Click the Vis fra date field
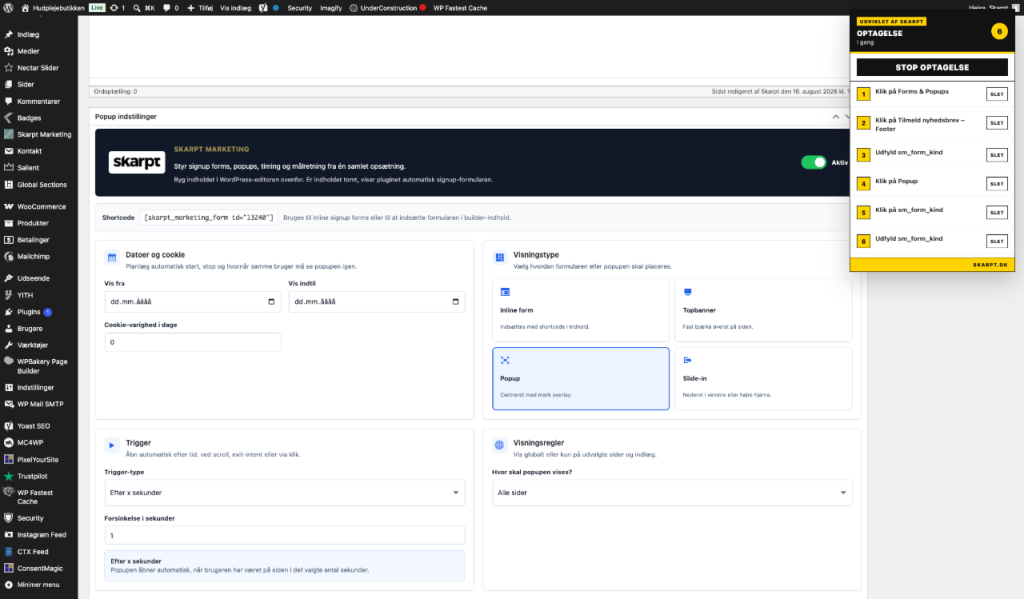 193,302
